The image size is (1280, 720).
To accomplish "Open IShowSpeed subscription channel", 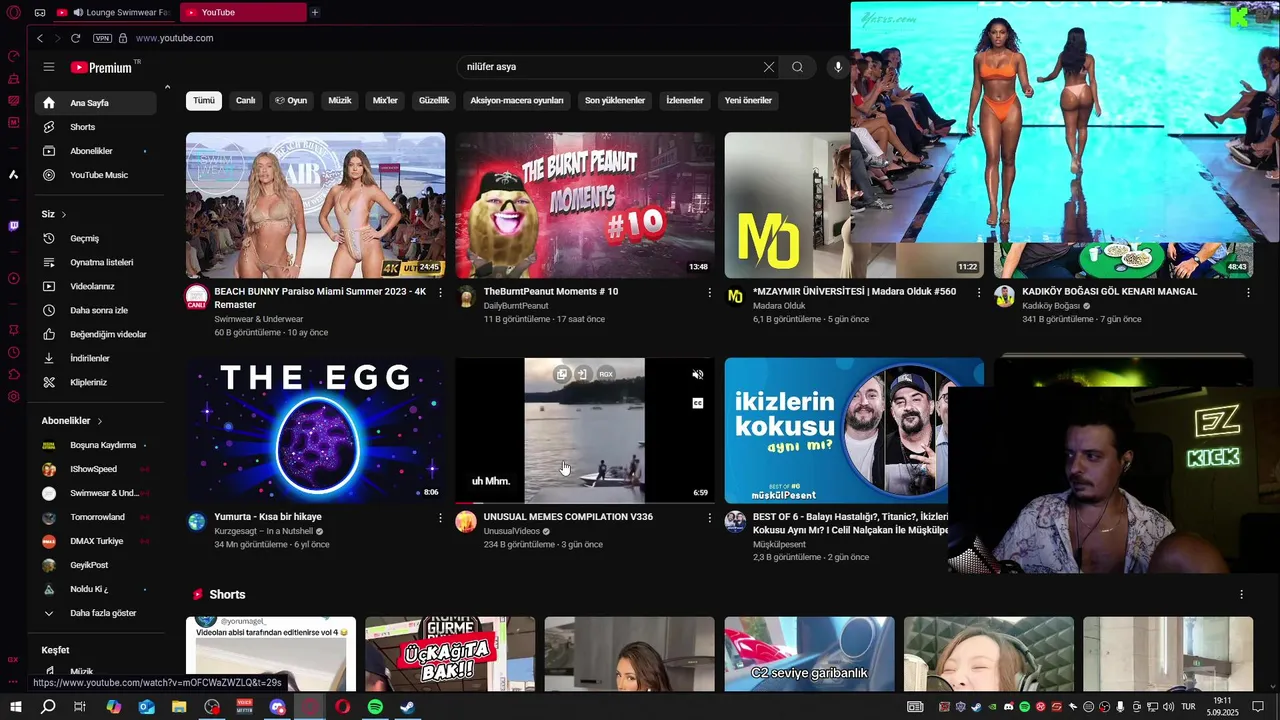I will (x=96, y=469).
